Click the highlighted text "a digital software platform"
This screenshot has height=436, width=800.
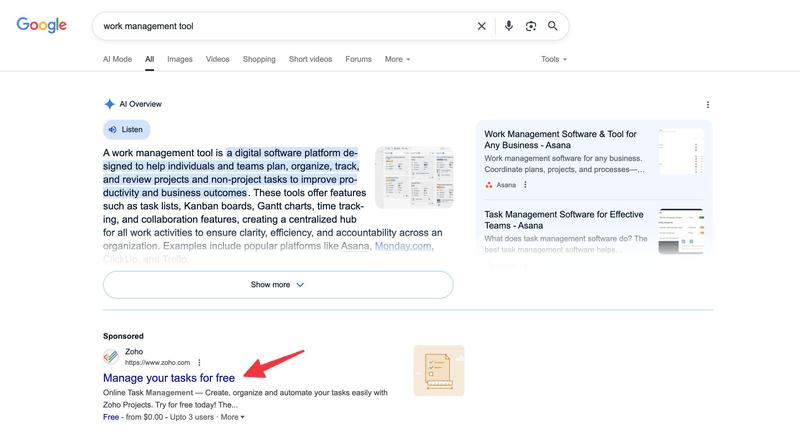[283, 153]
